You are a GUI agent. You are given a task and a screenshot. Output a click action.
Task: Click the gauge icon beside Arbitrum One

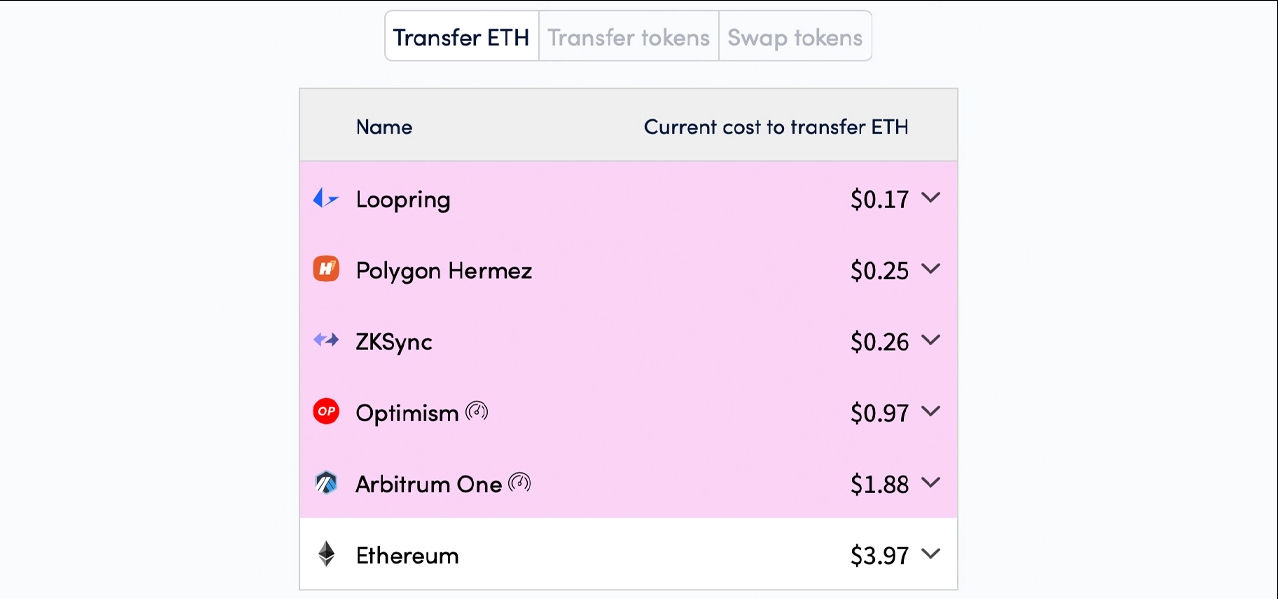519,483
